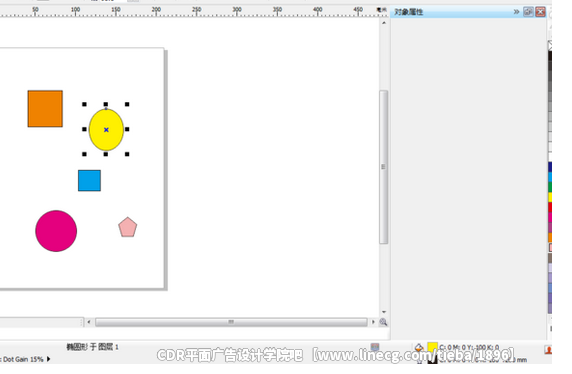This screenshot has height=374, width=572.
Task: Click the top-left selection handle of the ellipse
Action: [x=84, y=104]
